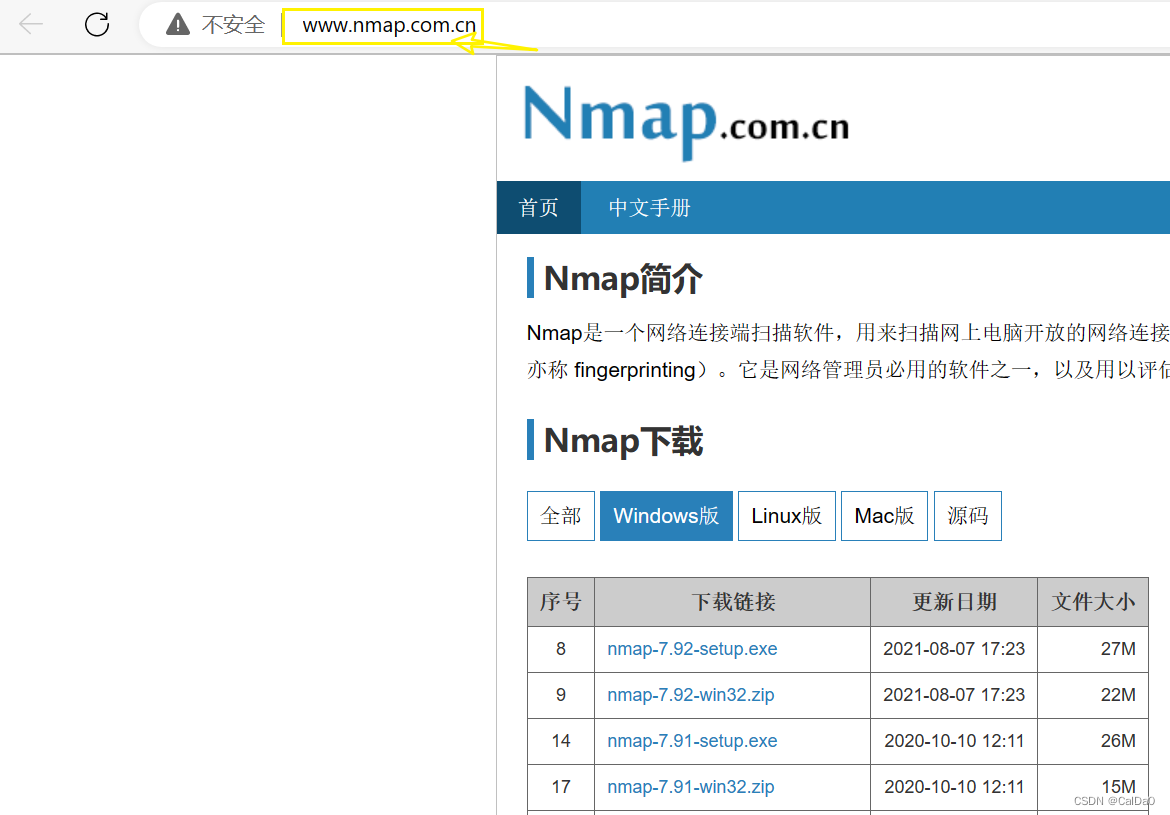Screen dimensions: 1170x815
Task: Select the Mac版 download filter
Action: click(x=884, y=516)
